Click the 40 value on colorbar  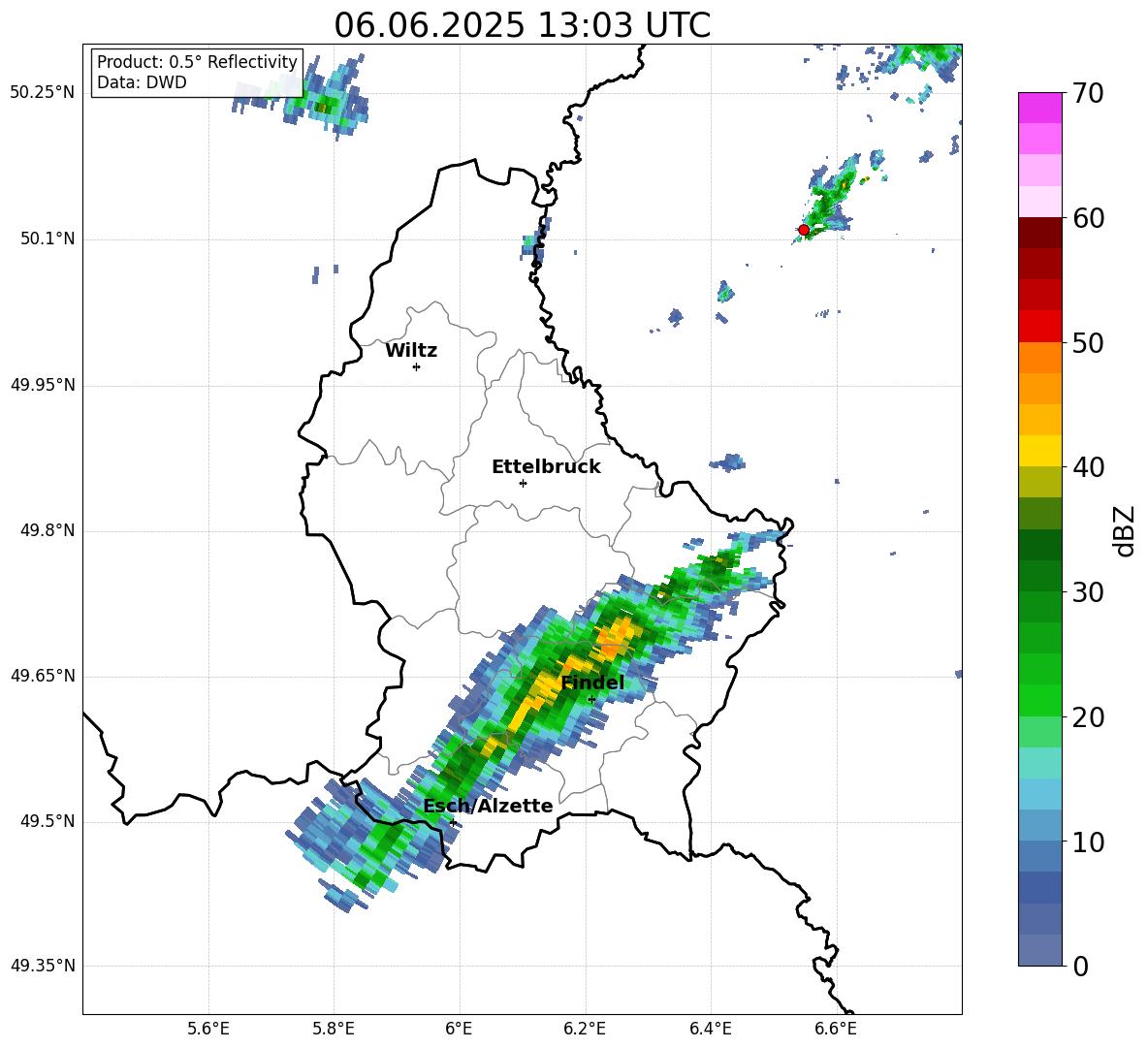1088,467
